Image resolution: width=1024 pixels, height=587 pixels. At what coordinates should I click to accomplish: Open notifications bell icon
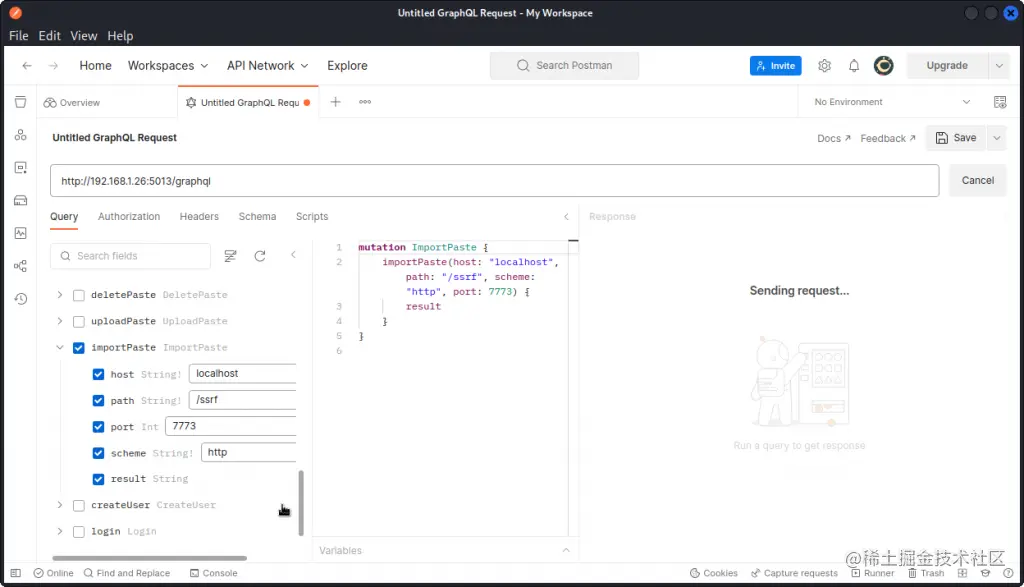(x=854, y=65)
